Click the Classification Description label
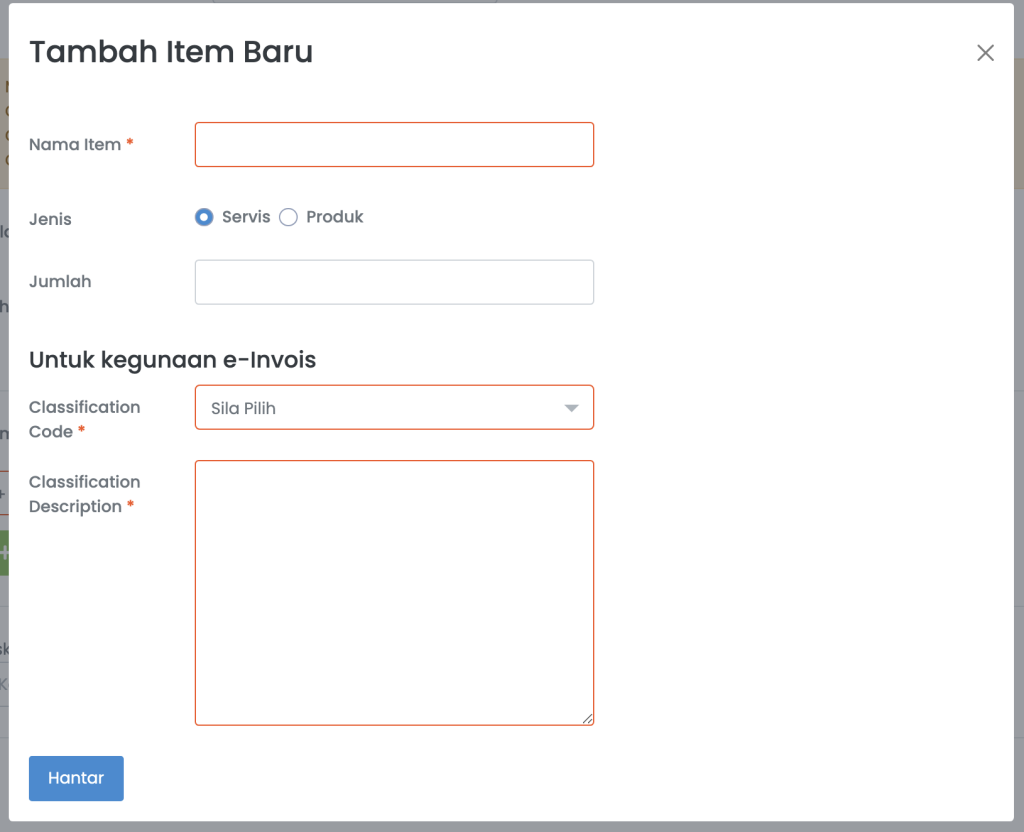The width and height of the screenshot is (1024, 832). tap(84, 494)
